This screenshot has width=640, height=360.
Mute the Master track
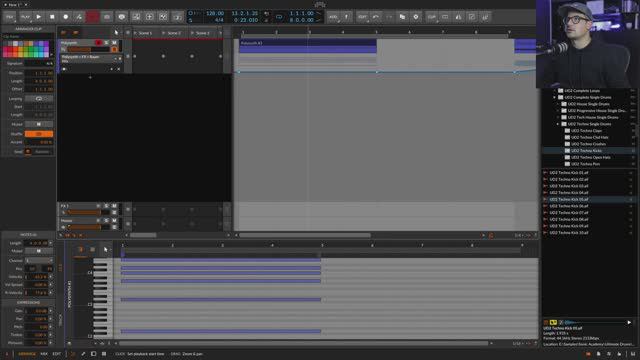pyautogui.click(x=114, y=221)
